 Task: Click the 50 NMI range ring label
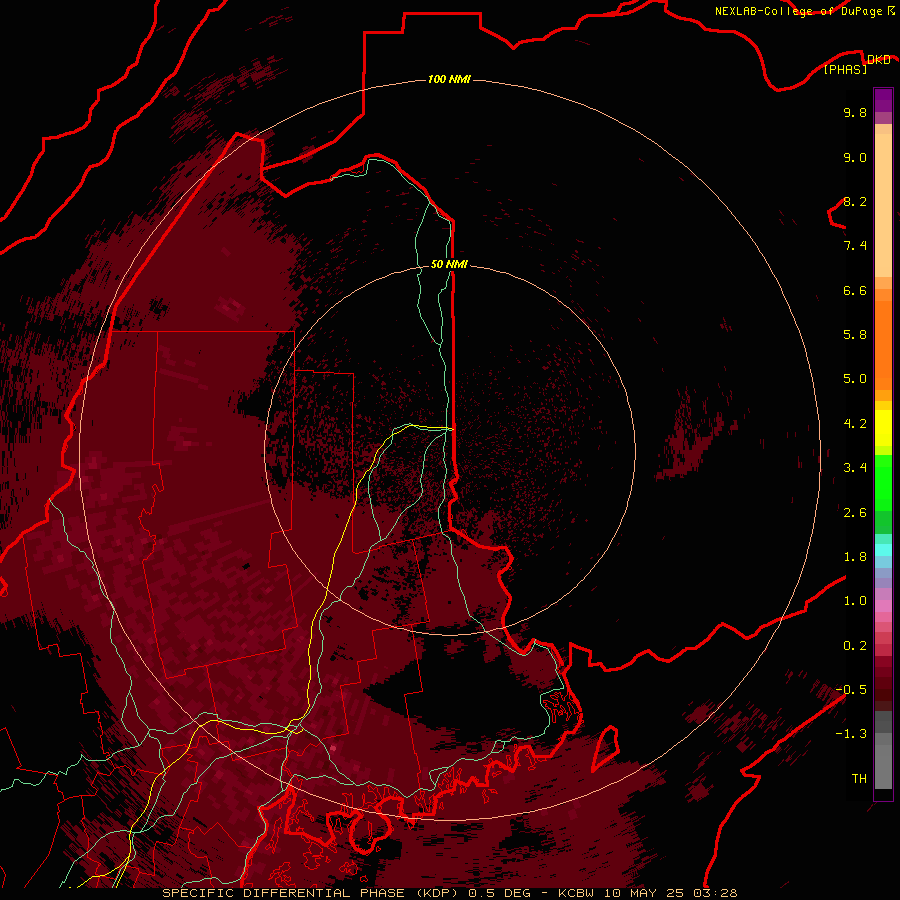pyautogui.click(x=449, y=264)
